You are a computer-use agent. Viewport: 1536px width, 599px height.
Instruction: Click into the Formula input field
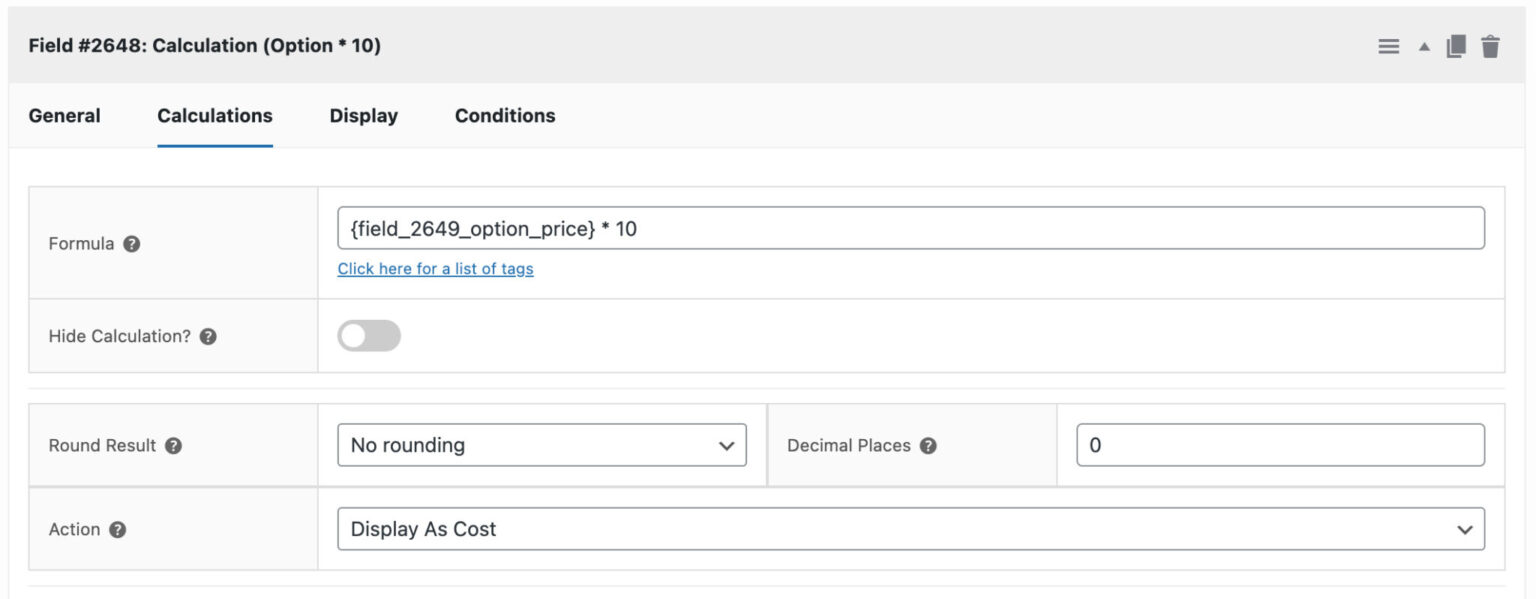[x=911, y=228]
